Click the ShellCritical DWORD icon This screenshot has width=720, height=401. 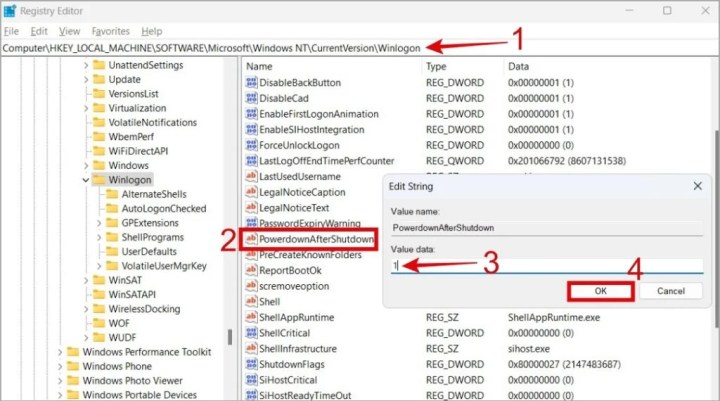coord(251,333)
